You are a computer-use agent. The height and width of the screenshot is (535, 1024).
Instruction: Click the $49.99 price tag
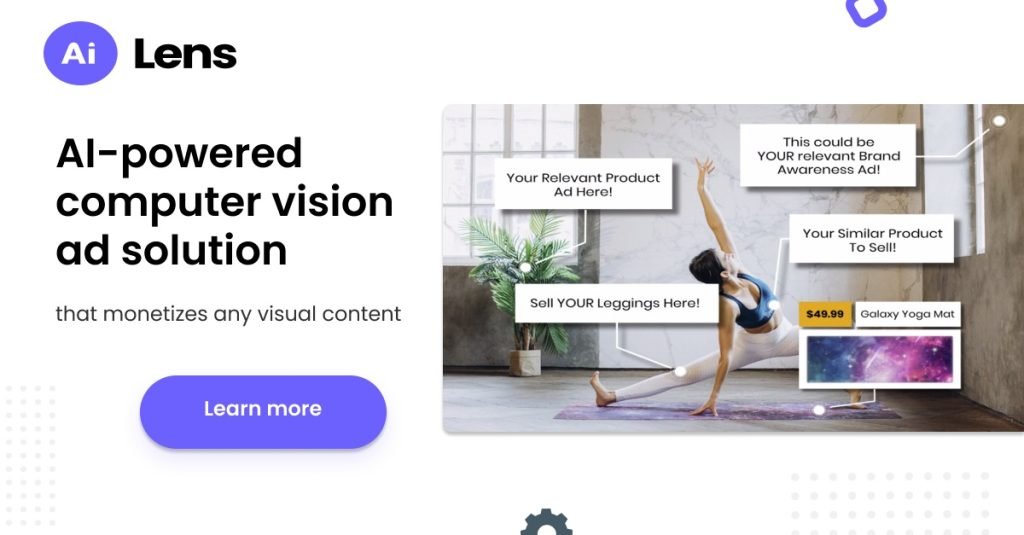tap(825, 314)
